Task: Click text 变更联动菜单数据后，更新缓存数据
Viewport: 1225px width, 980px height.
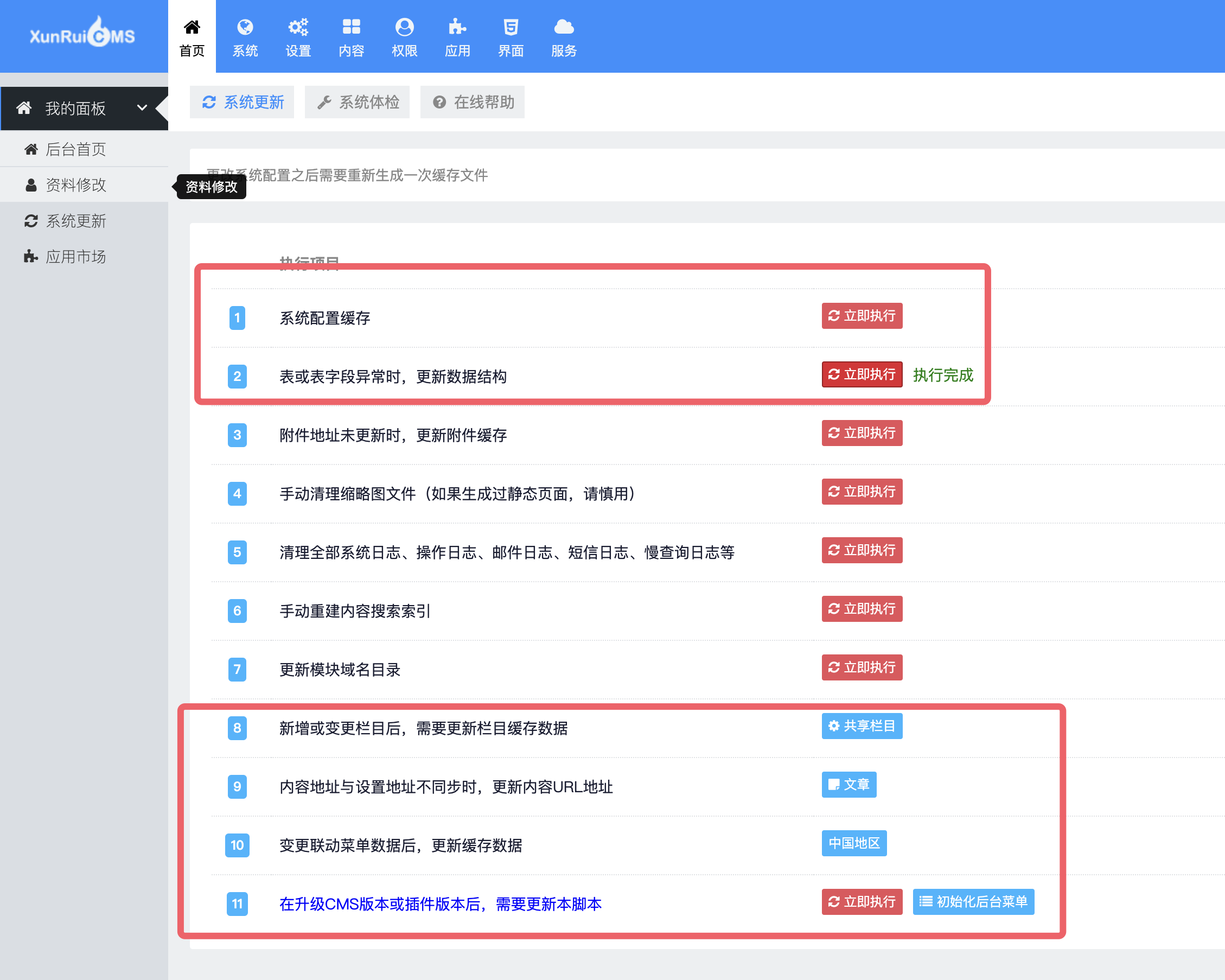Action: [400, 845]
